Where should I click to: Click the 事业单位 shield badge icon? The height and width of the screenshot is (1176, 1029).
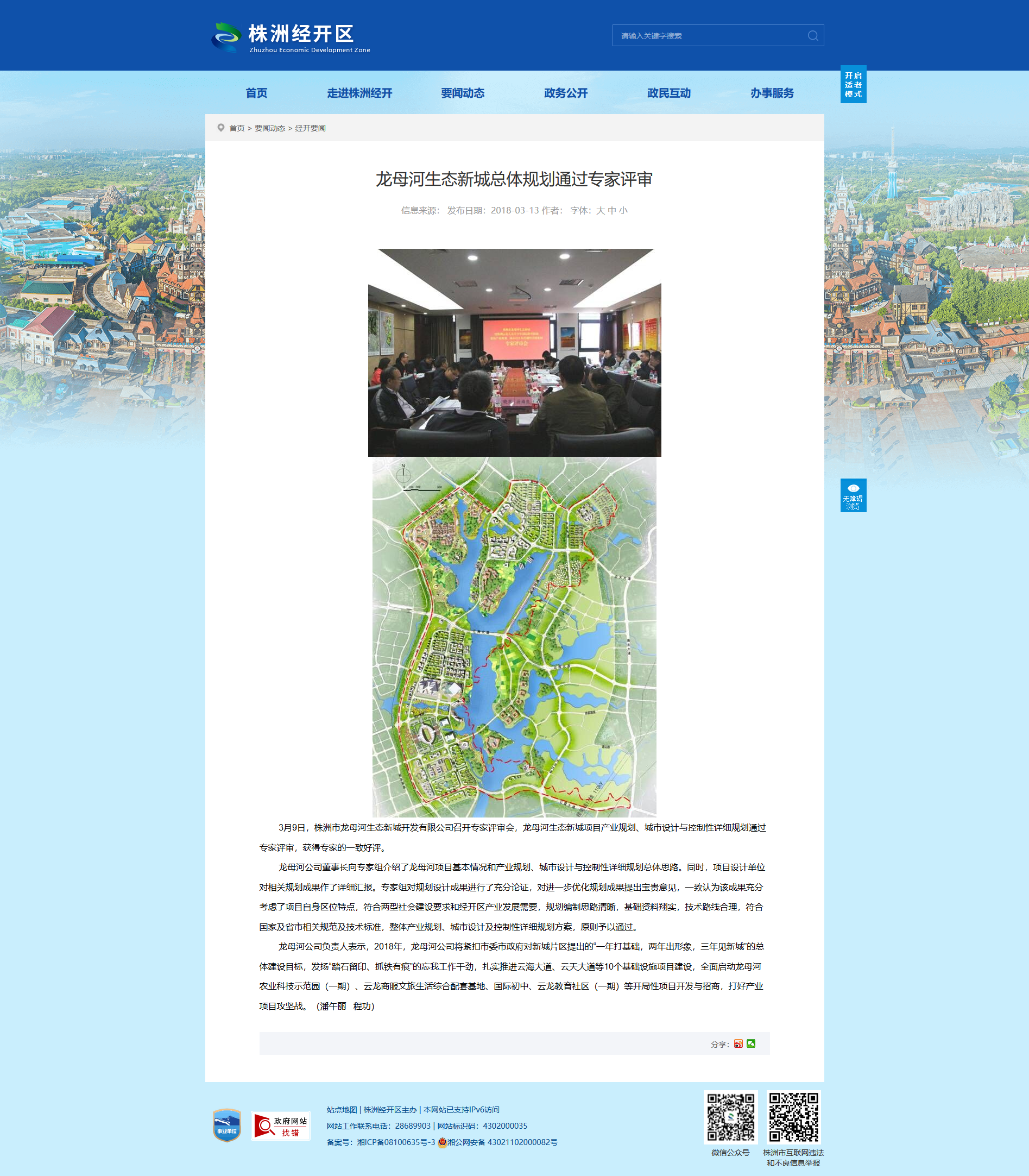(227, 1125)
